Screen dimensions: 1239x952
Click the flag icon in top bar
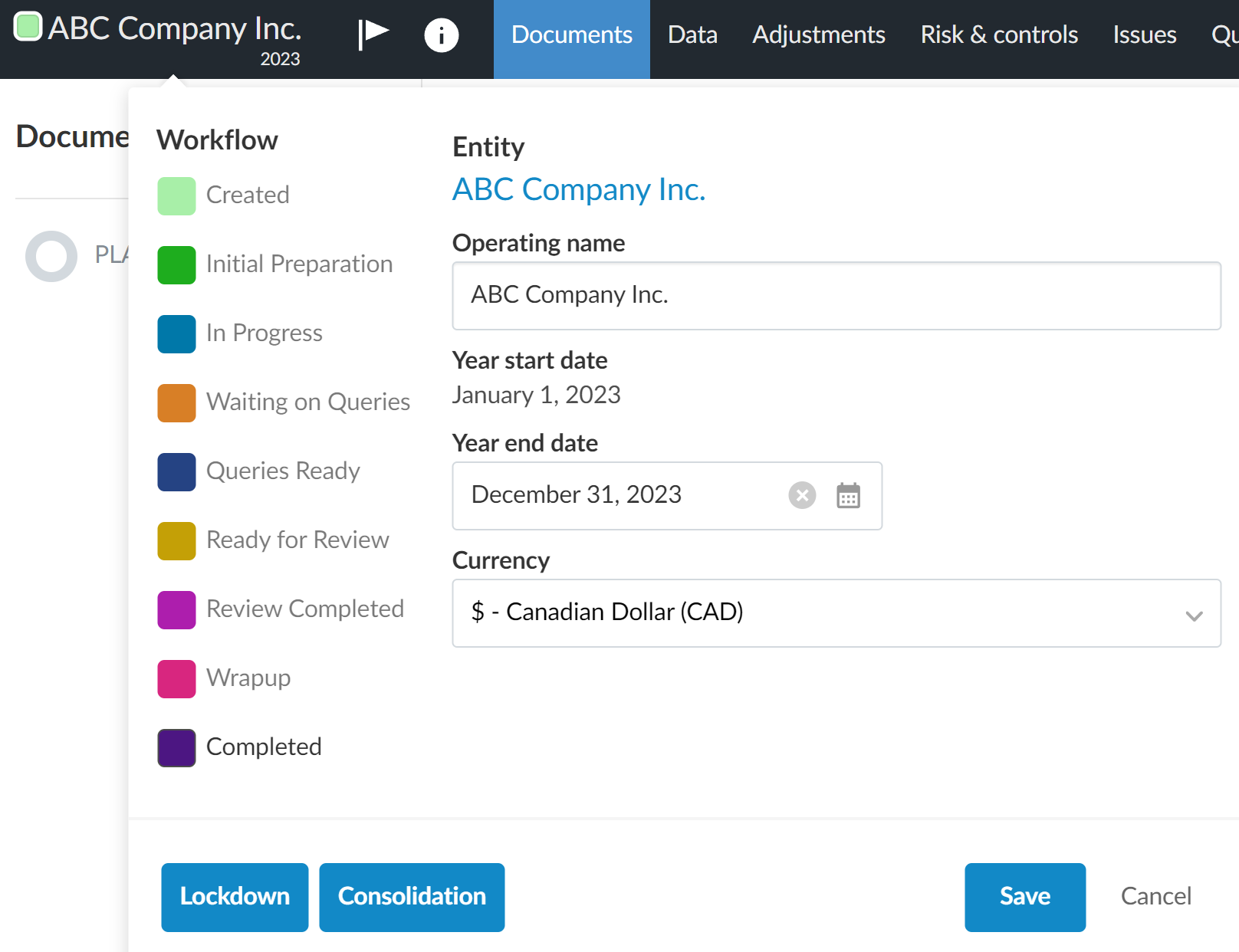pos(373,34)
